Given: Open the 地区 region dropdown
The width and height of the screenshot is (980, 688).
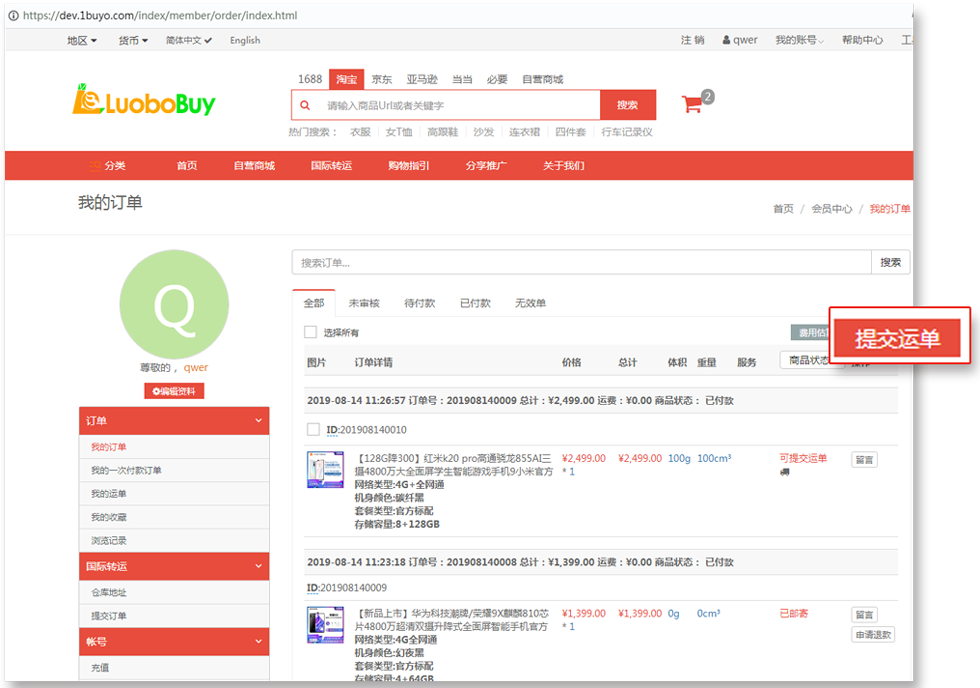Looking at the screenshot, I should pyautogui.click(x=82, y=41).
